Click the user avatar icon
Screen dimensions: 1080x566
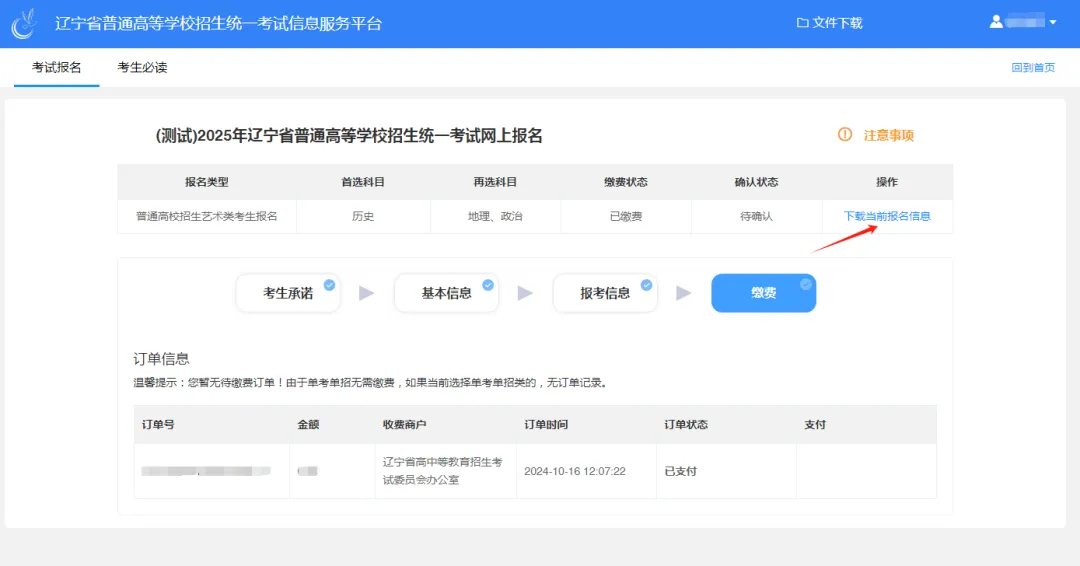point(996,22)
